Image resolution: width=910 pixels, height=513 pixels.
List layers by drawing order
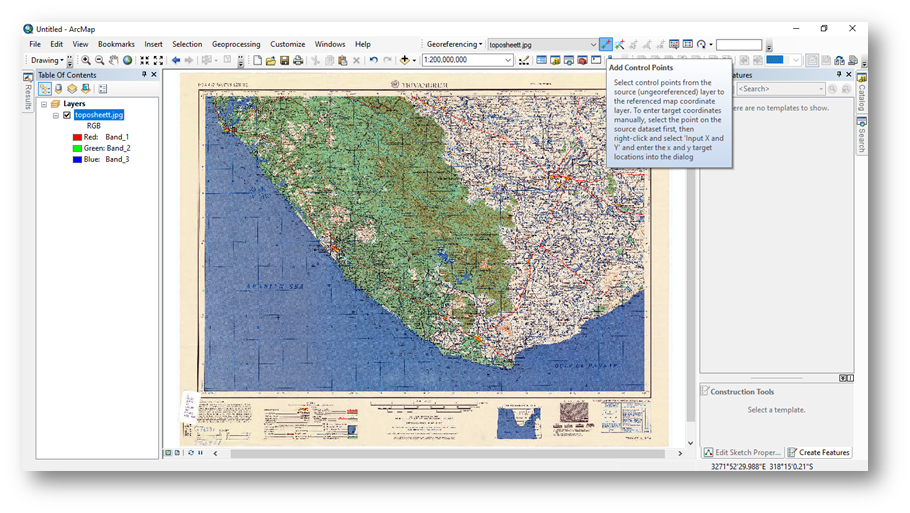coord(45,89)
